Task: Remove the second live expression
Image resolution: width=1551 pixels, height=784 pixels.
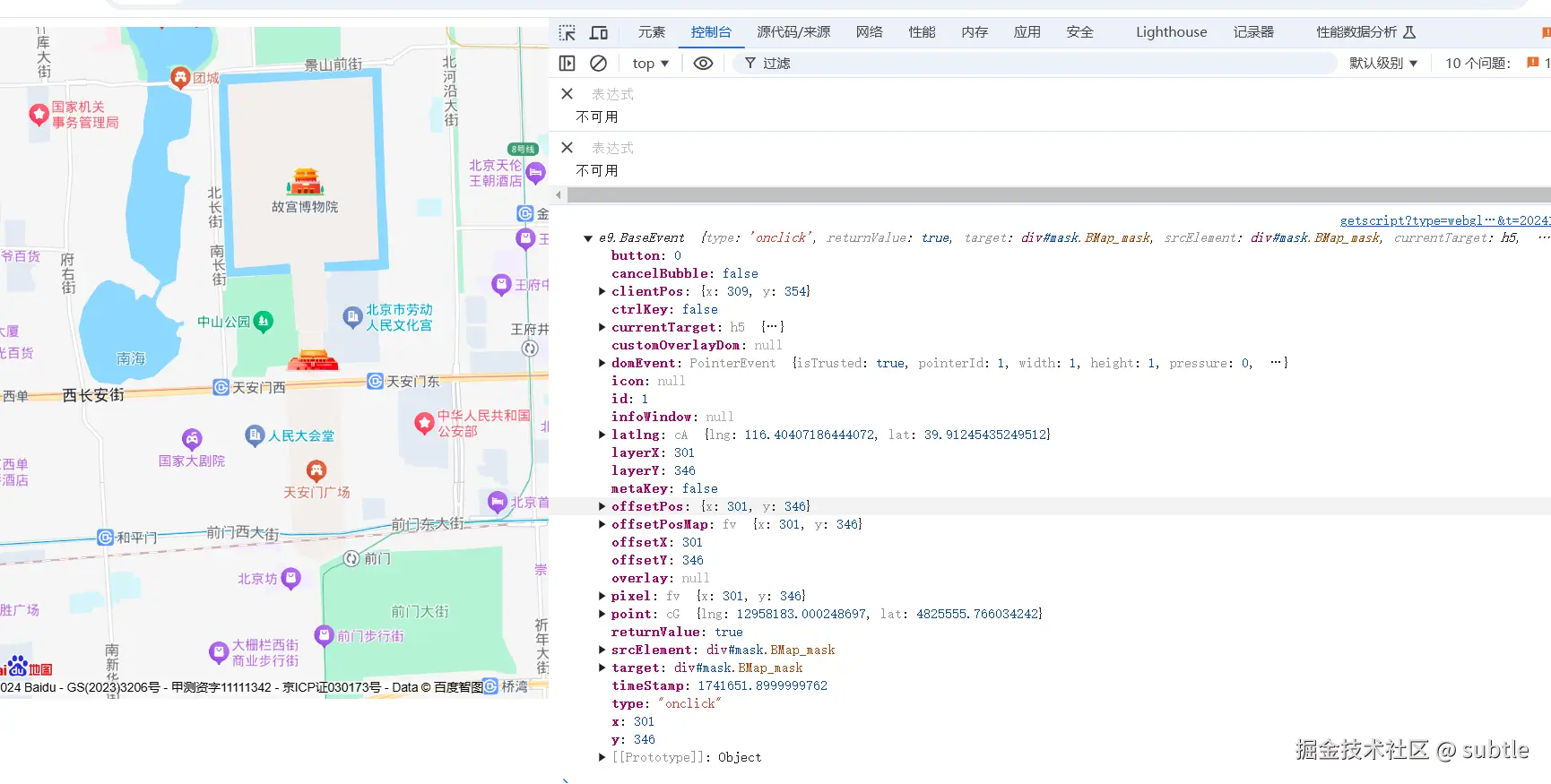Action: 567,148
